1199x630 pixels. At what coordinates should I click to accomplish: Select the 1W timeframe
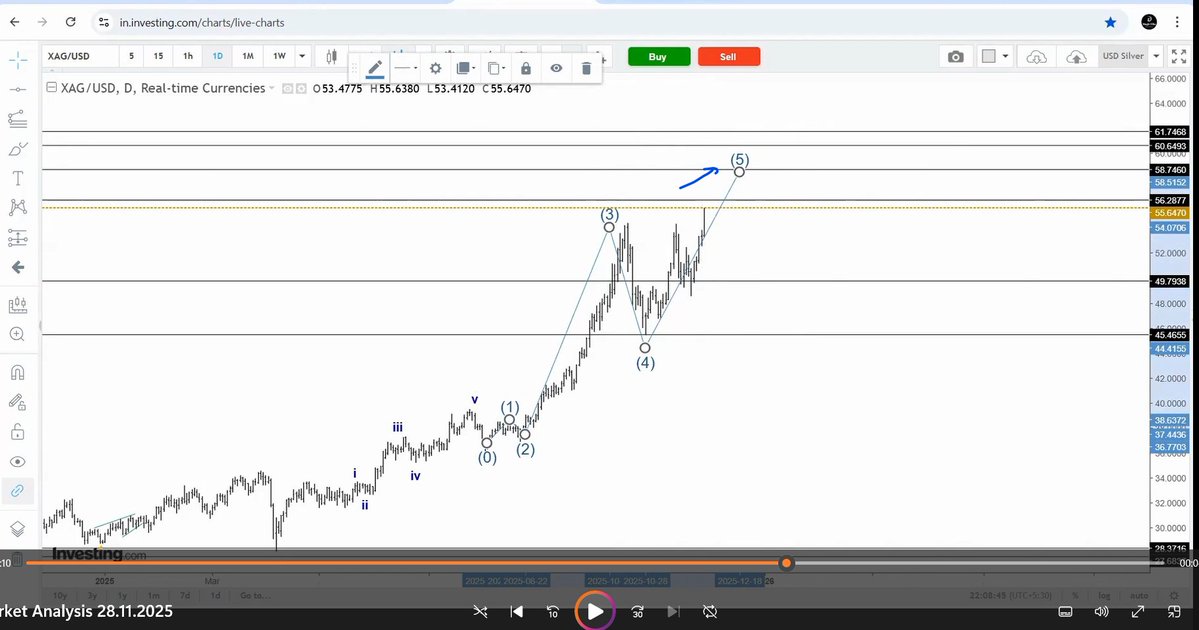(280, 56)
